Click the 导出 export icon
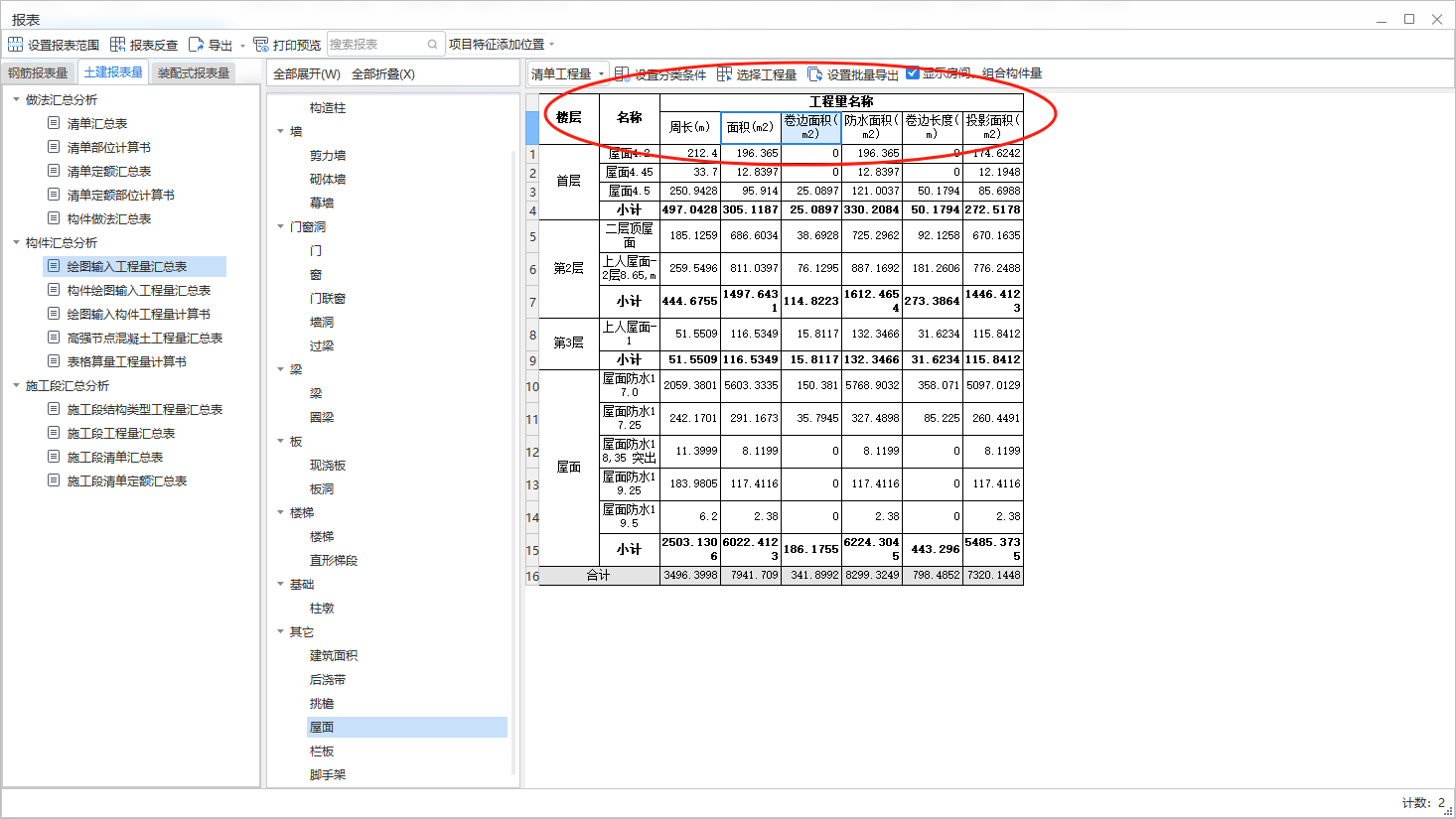 (x=196, y=44)
